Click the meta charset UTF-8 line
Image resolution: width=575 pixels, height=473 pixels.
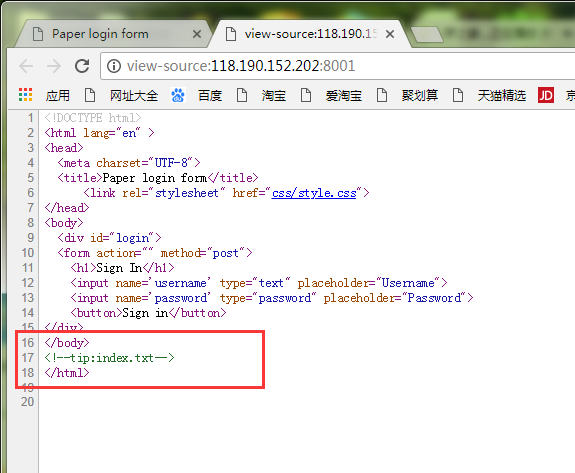click(x=129, y=163)
